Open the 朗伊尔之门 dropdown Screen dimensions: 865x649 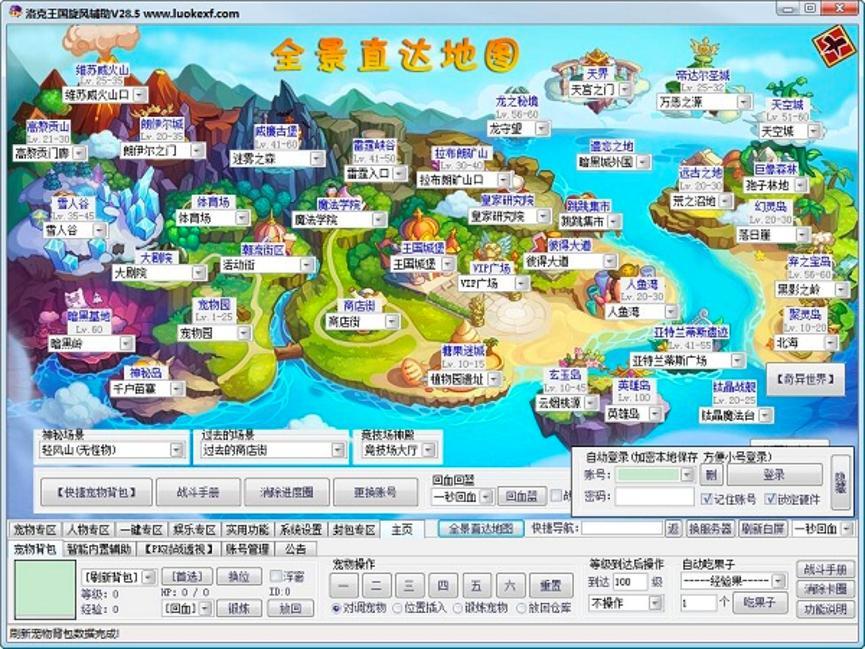click(198, 150)
